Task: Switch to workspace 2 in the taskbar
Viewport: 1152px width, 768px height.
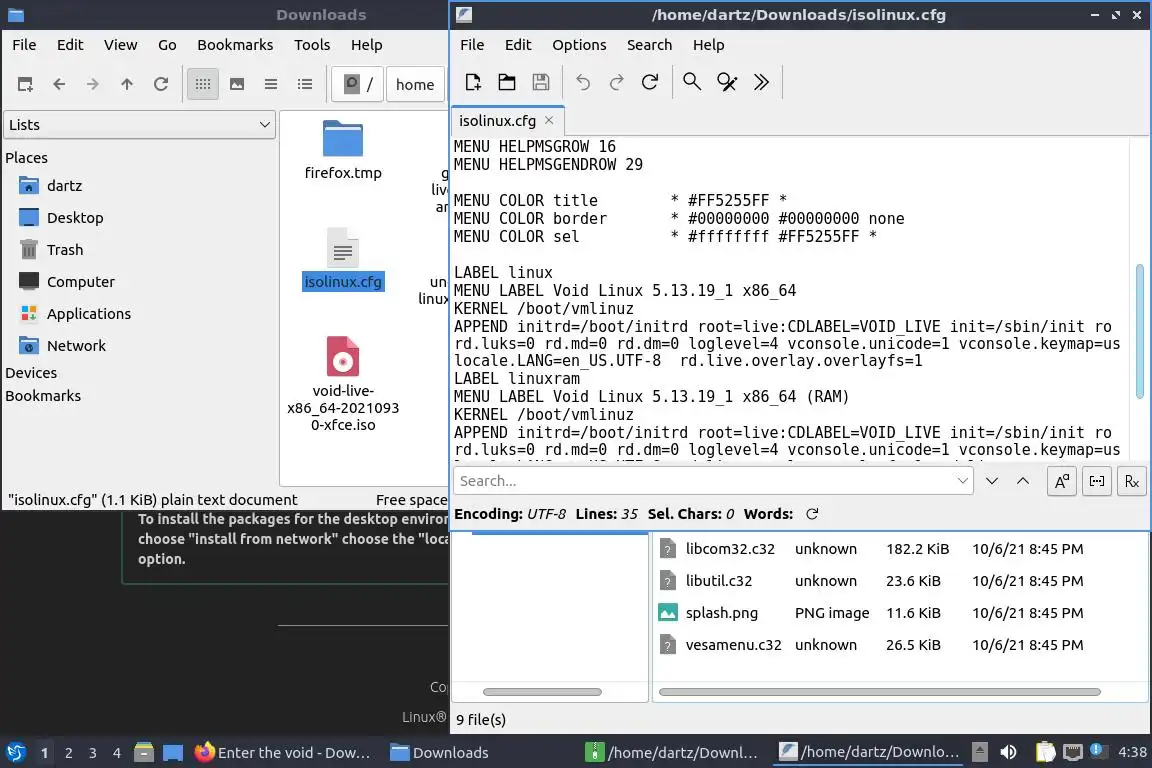Action: point(68,753)
